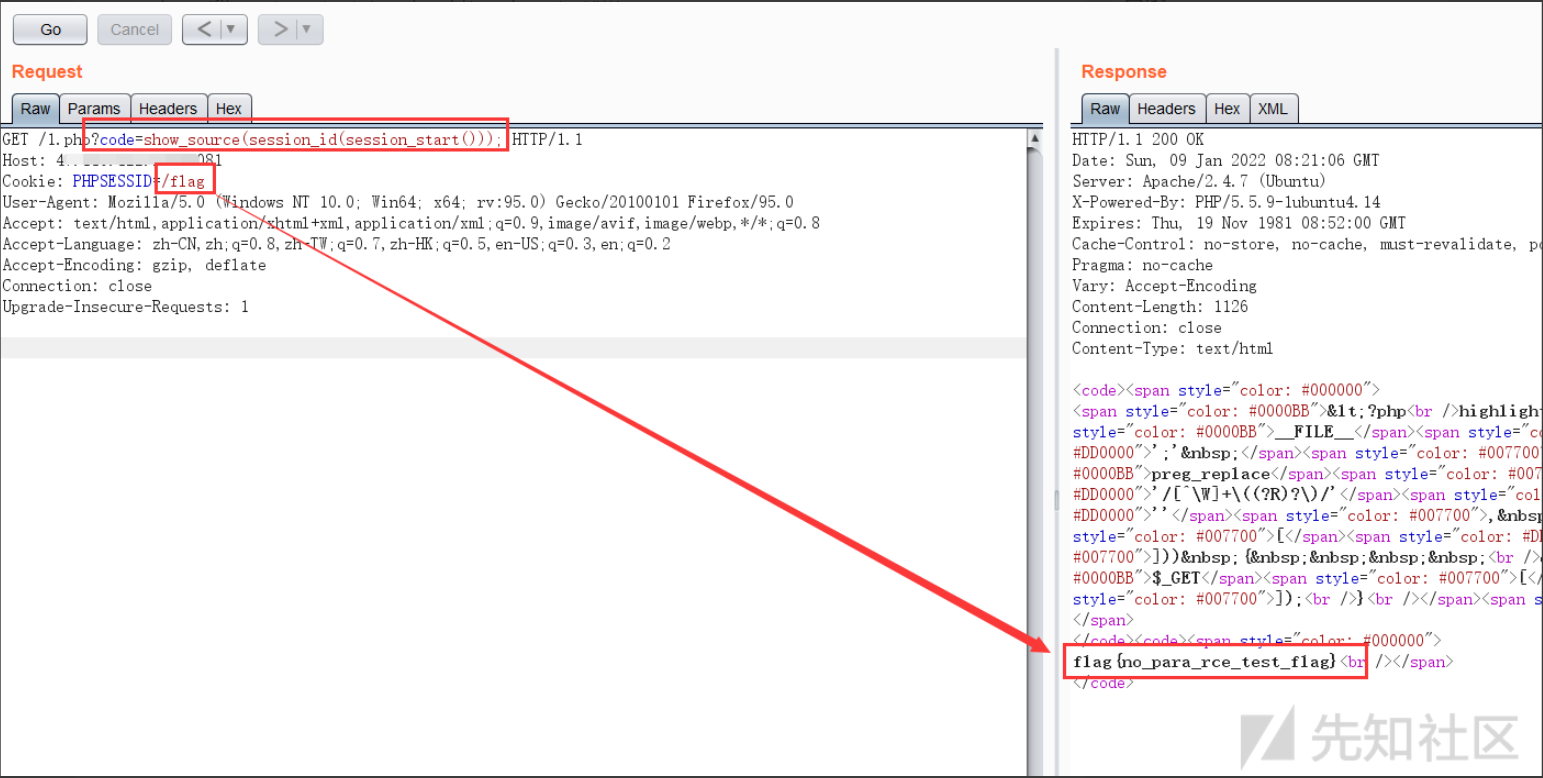Click the preg_replace text in response body

(1210, 474)
